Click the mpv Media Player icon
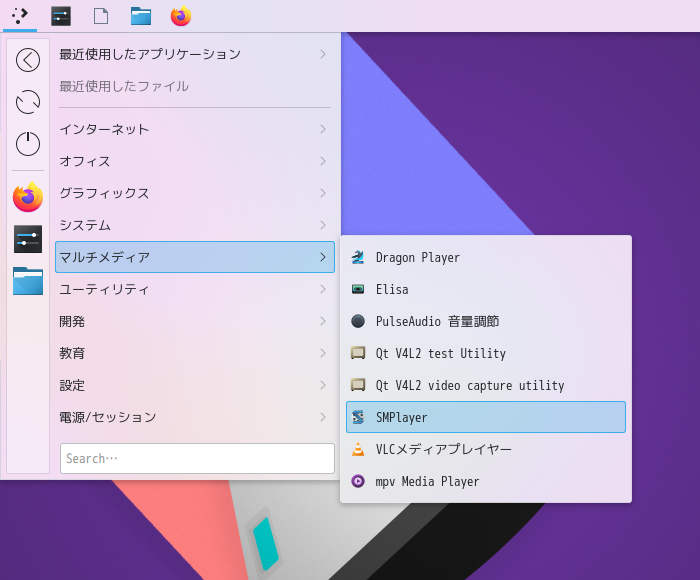Screen dimensions: 700x580 pyautogui.click(x=358, y=481)
